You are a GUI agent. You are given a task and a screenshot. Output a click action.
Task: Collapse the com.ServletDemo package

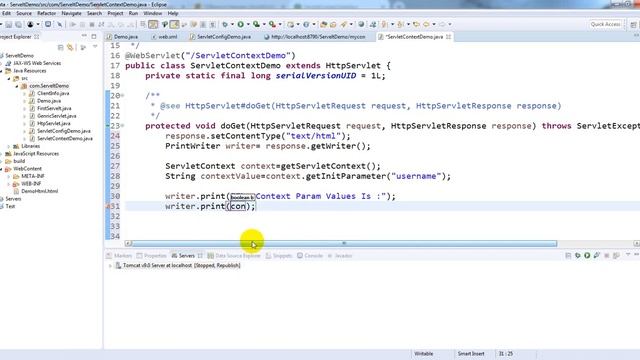point(17,86)
